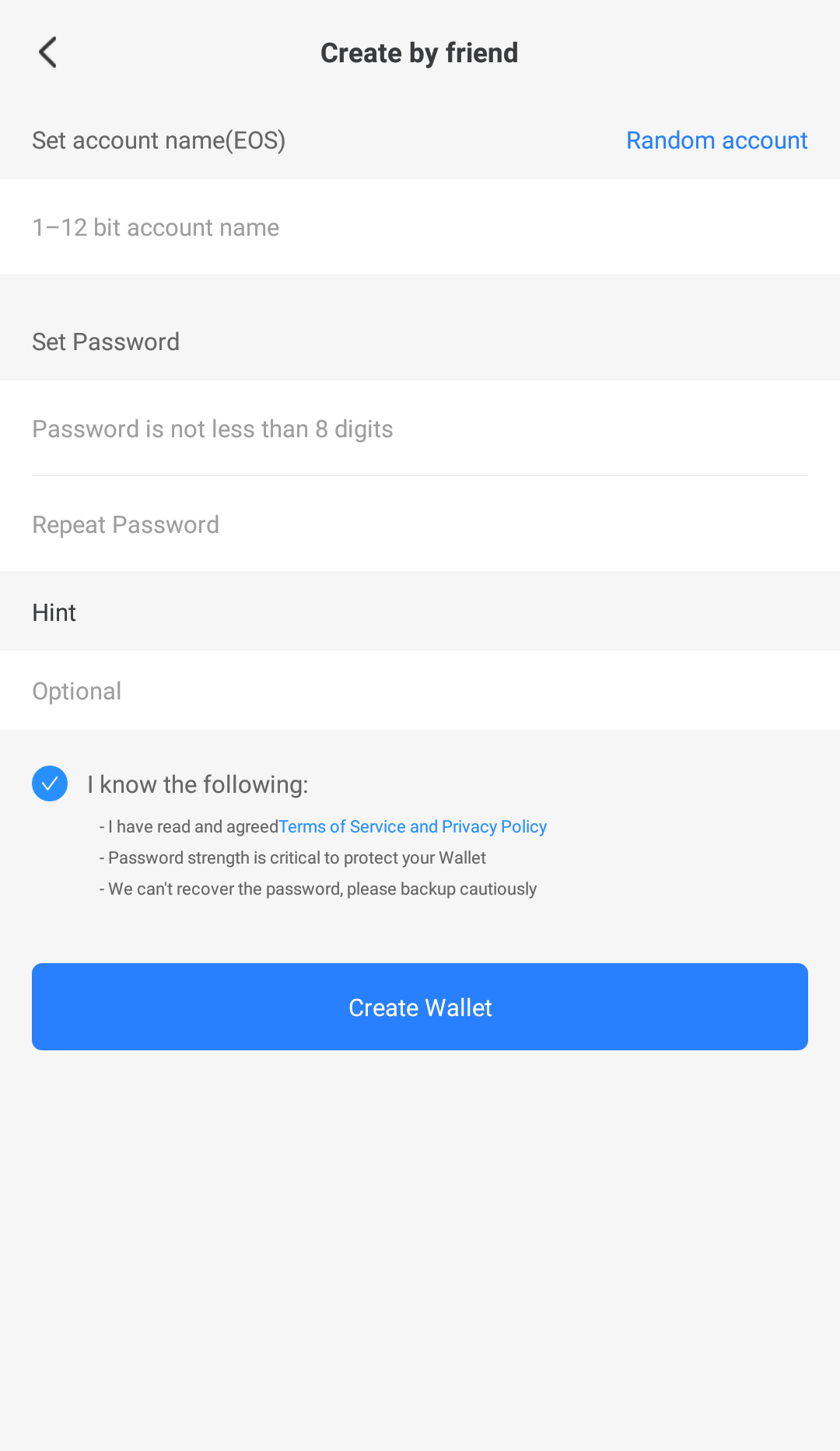Tap the 'Password strength is critical' notice
Image resolution: width=840 pixels, height=1451 pixels.
(296, 857)
